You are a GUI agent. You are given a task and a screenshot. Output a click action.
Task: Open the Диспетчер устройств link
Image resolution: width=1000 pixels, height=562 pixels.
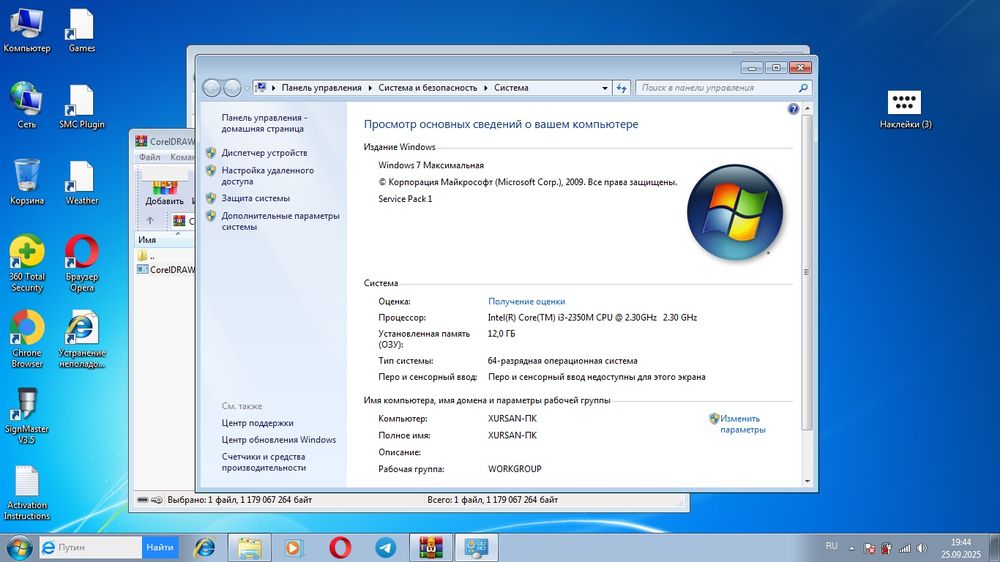point(264,153)
